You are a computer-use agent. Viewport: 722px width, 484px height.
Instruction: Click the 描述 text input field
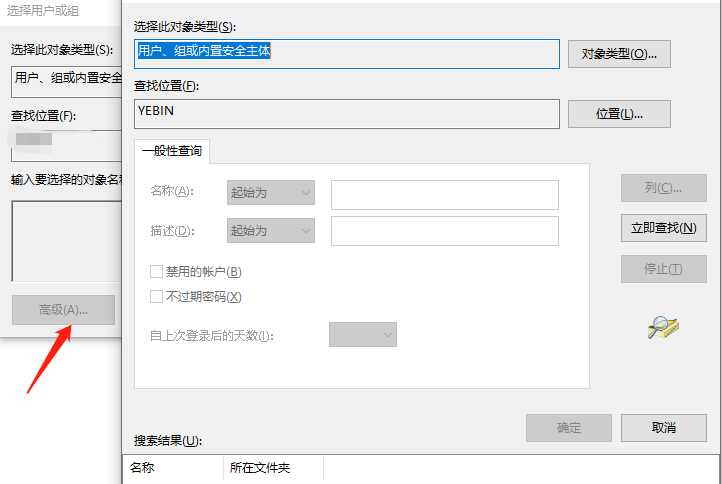click(x=444, y=231)
